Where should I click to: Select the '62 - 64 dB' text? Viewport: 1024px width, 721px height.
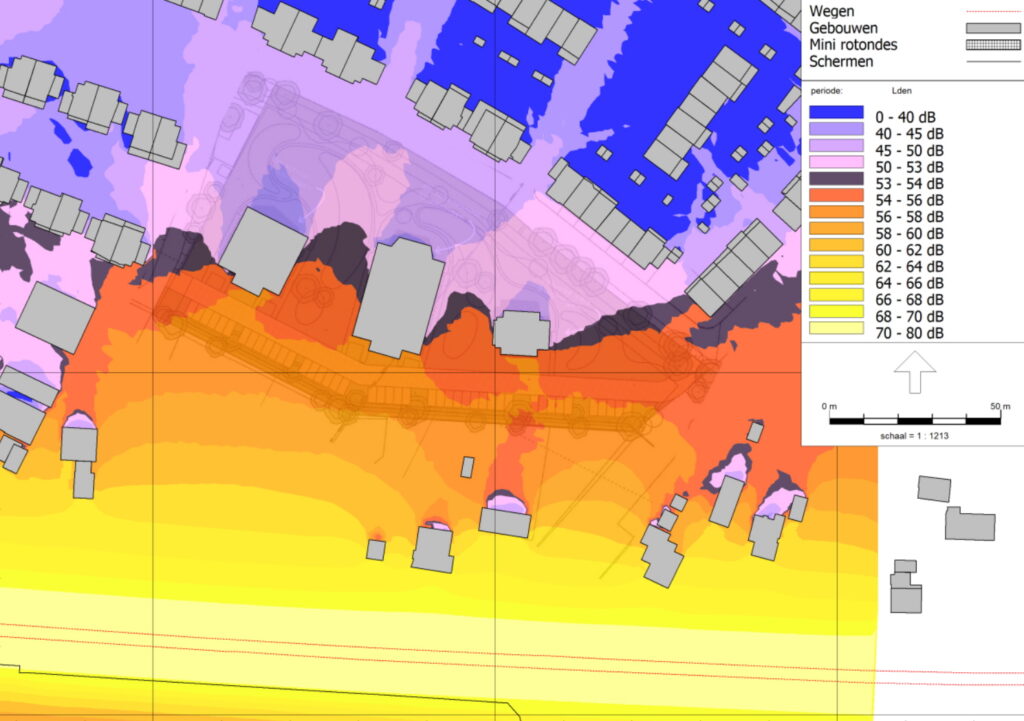(909, 266)
